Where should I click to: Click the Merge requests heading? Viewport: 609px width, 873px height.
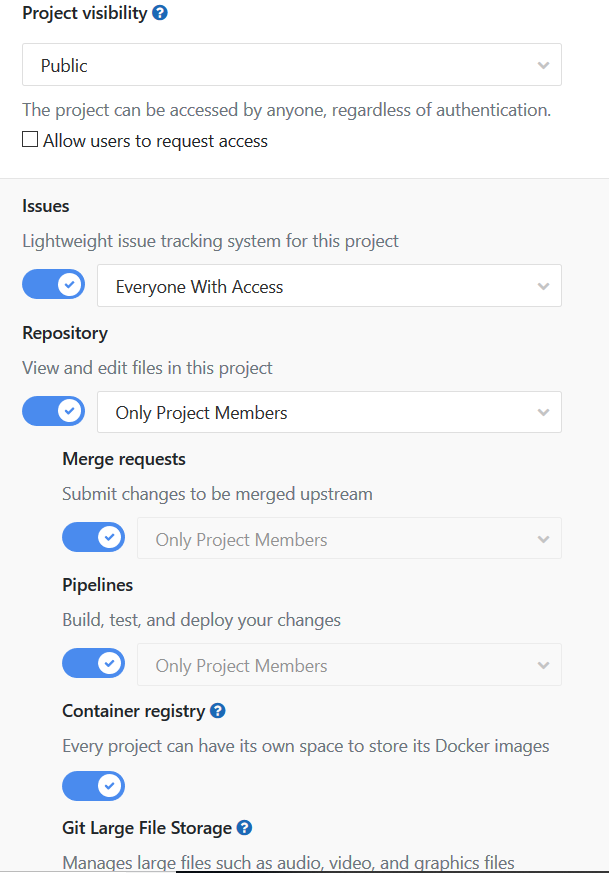(x=124, y=459)
